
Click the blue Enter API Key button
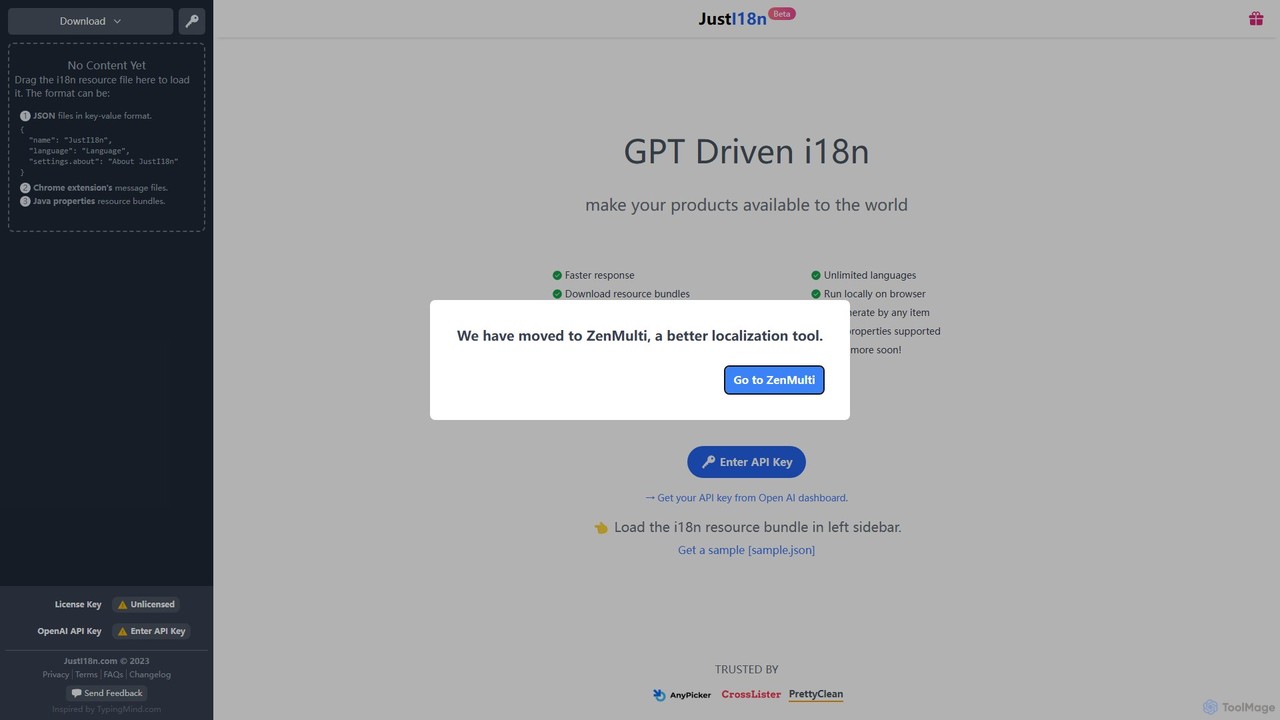(746, 462)
